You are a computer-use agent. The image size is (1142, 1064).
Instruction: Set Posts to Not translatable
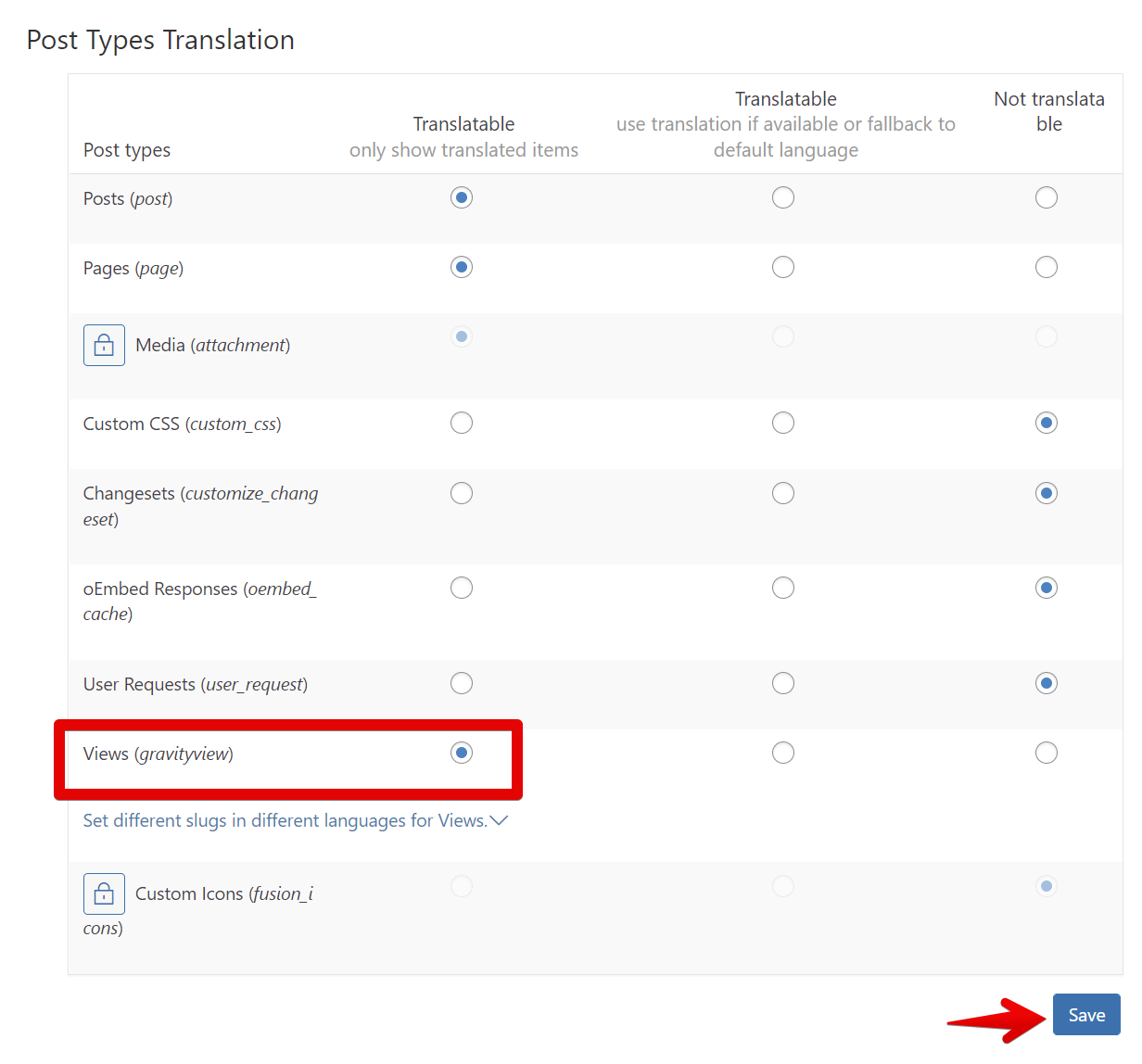(x=1047, y=197)
